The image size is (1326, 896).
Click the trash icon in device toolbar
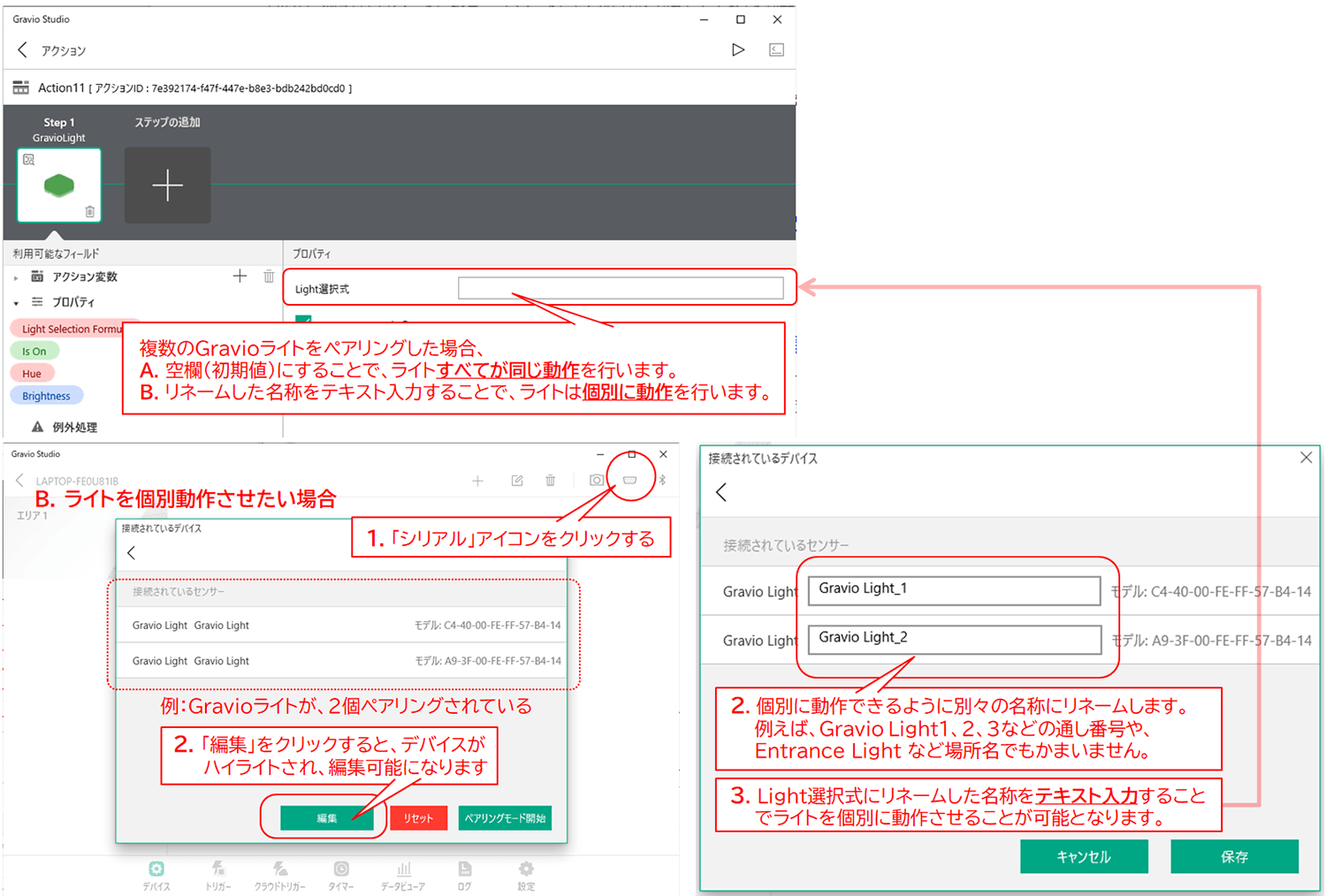pyautogui.click(x=550, y=480)
